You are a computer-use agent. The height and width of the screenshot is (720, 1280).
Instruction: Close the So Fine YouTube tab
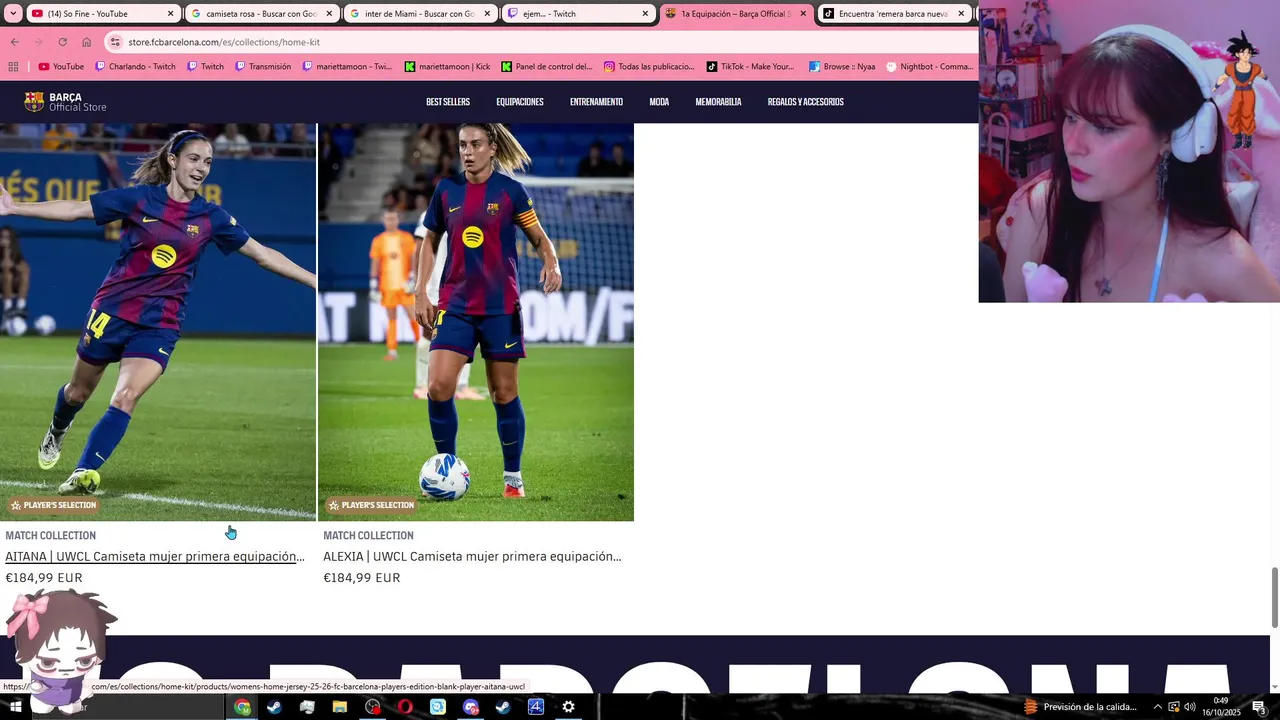pyautogui.click(x=170, y=14)
